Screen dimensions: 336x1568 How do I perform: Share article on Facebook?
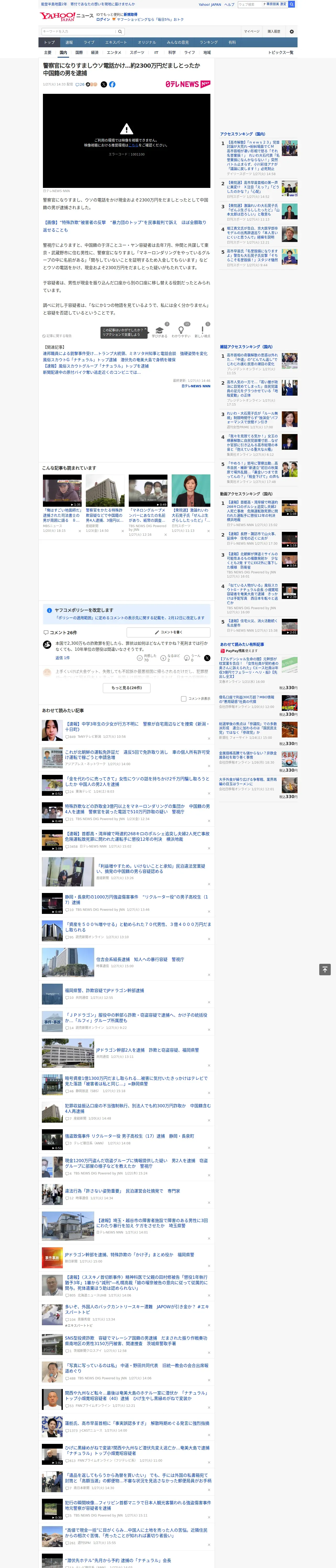112,85
